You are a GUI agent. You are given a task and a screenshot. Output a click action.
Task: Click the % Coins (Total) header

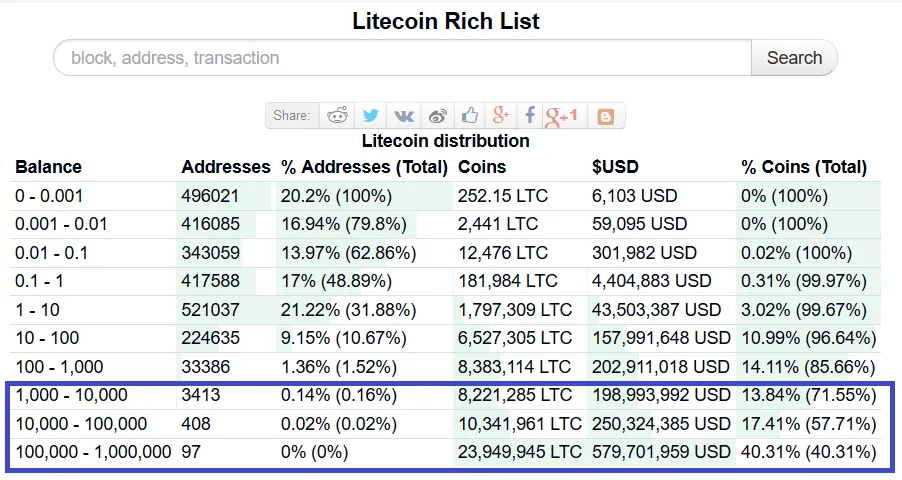coord(804,167)
